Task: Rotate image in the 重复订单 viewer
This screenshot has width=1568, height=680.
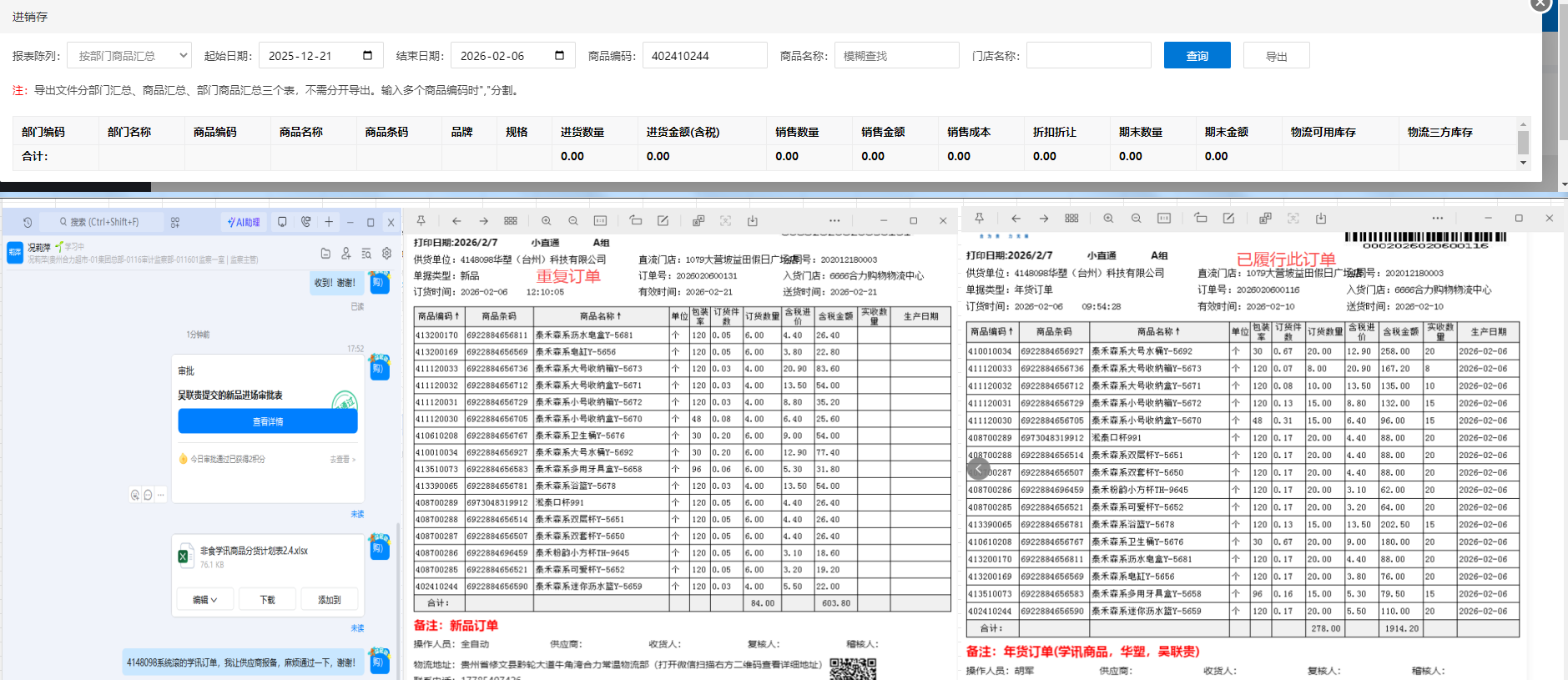Action: (x=636, y=221)
